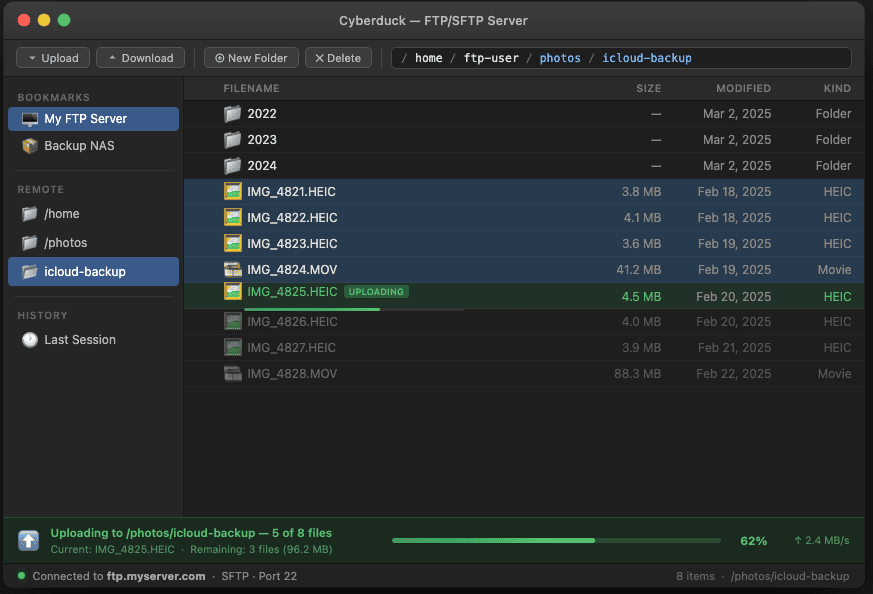Open the Upload dropdown arrow
The image size is (873, 594).
[x=32, y=57]
